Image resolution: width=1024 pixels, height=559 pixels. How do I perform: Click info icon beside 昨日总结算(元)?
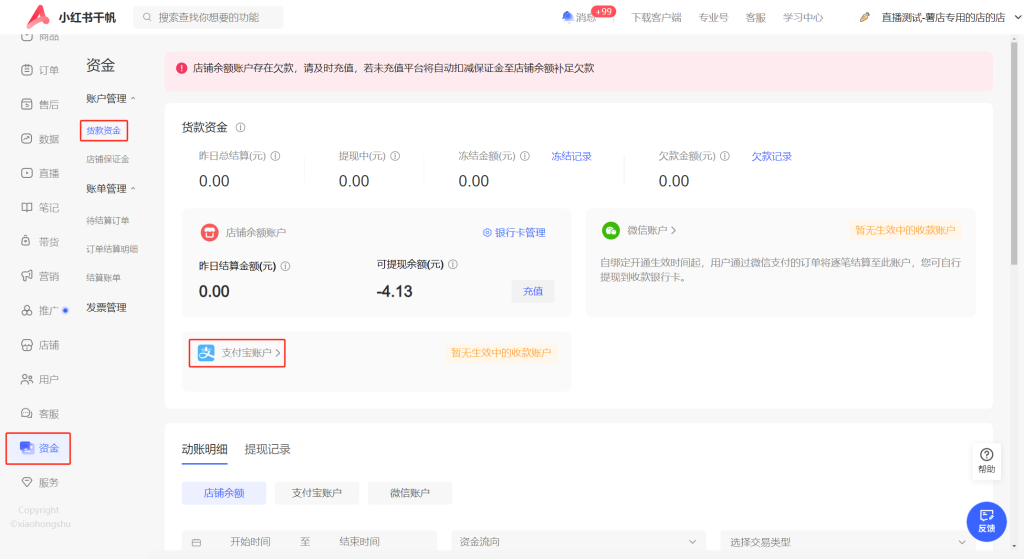(x=276, y=156)
